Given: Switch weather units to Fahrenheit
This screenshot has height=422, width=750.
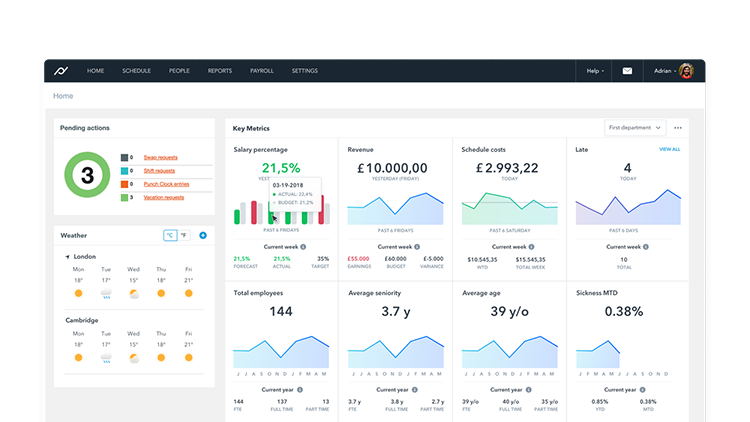Looking at the screenshot, I should pyautogui.click(x=183, y=235).
